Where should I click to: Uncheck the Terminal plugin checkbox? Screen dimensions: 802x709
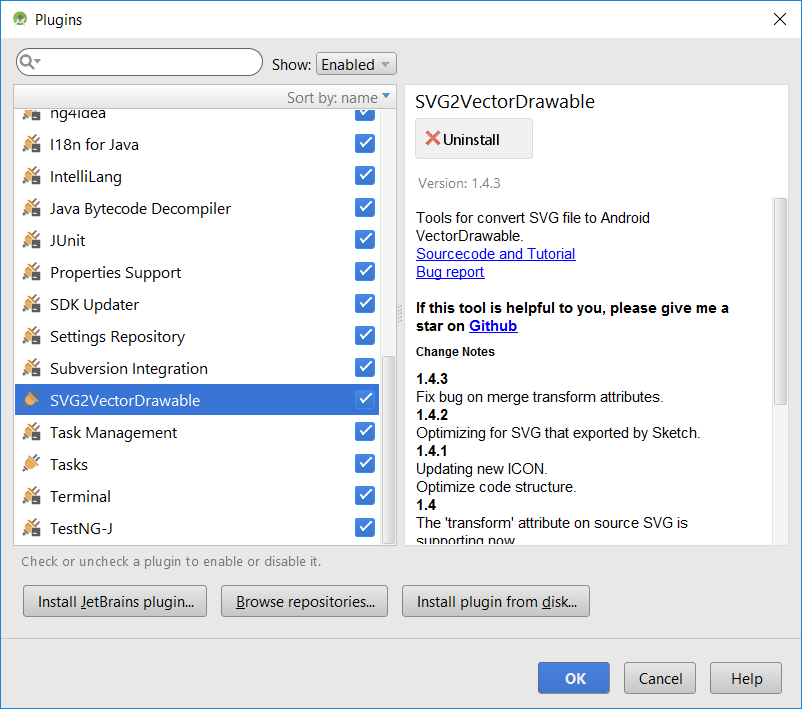pos(364,495)
